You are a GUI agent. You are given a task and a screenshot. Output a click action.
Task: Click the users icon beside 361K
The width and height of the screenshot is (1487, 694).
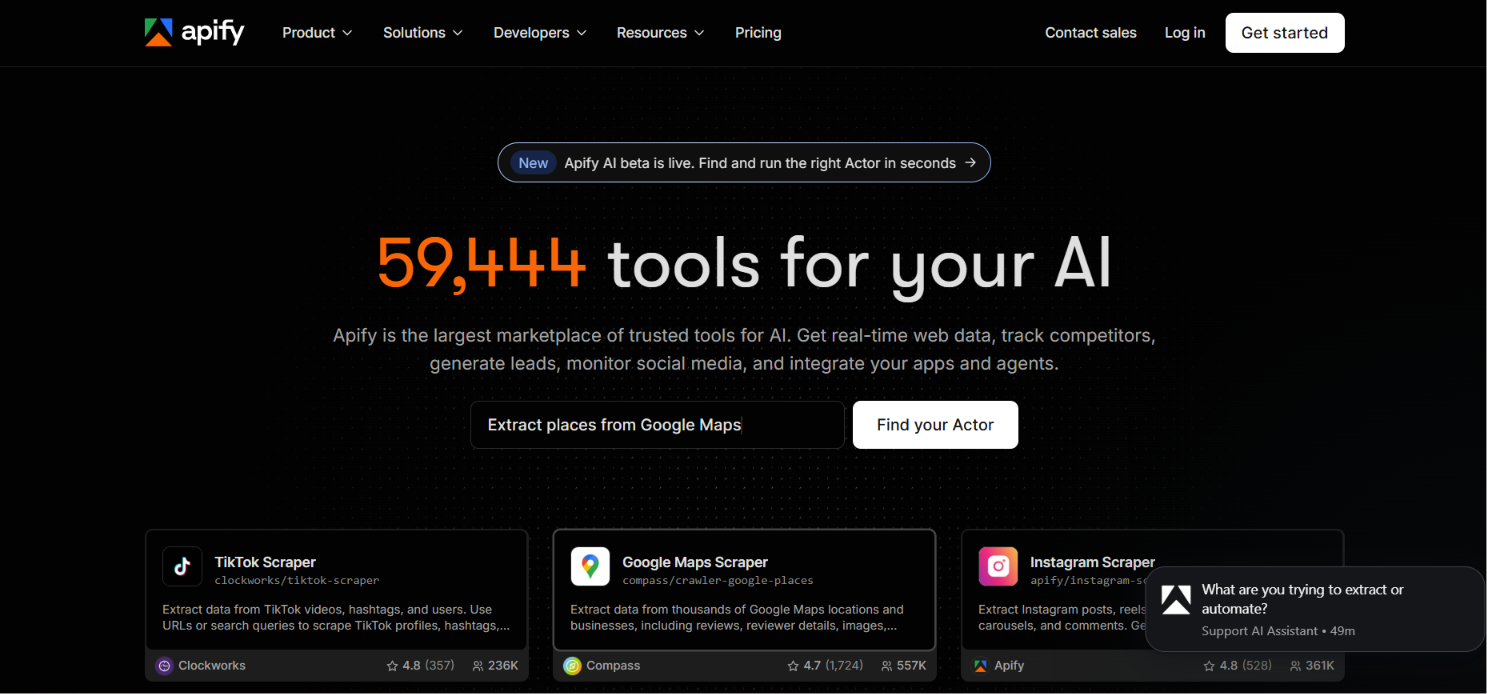pyautogui.click(x=1295, y=666)
